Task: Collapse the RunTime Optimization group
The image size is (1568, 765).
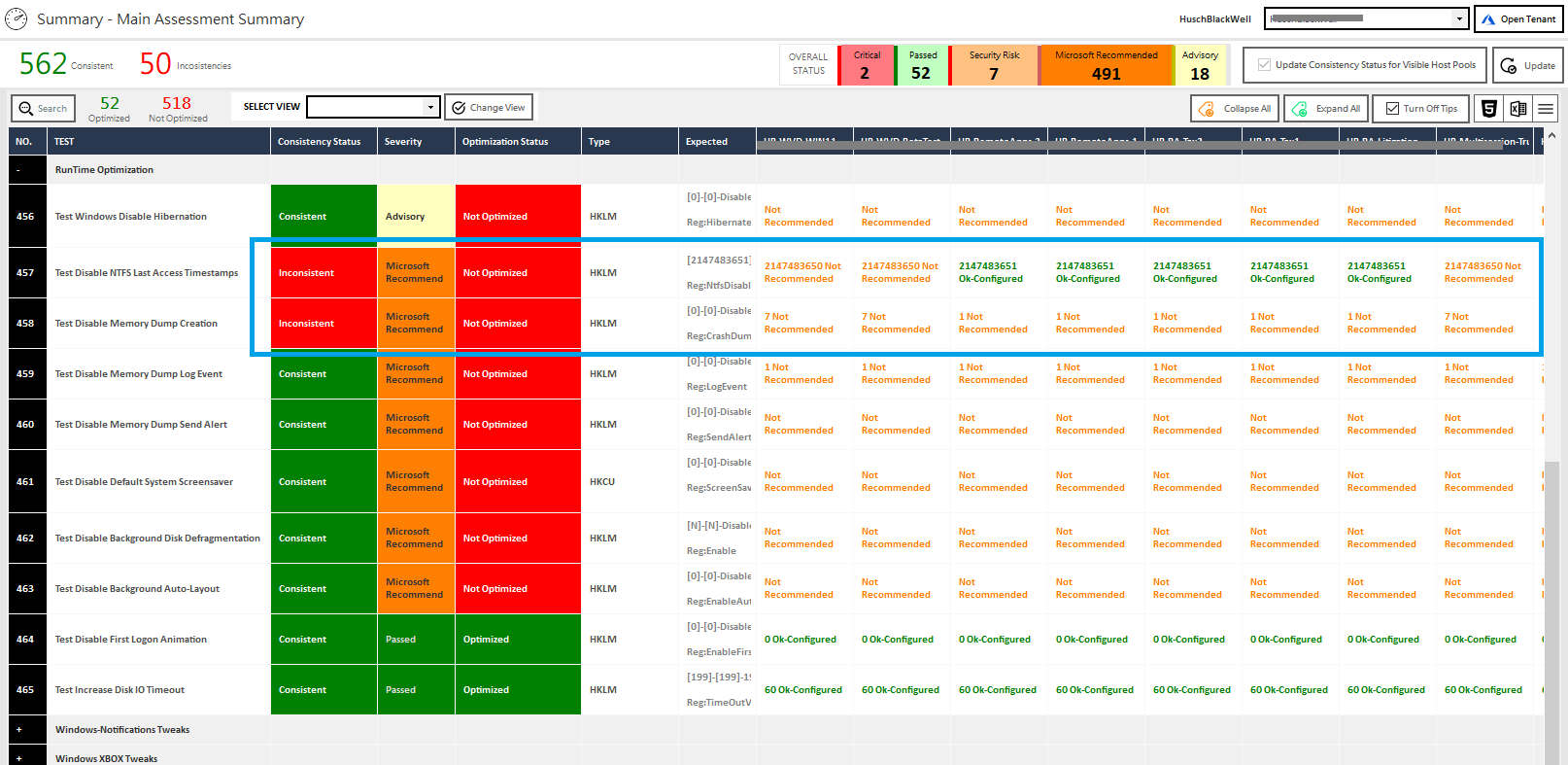Action: click(18, 170)
